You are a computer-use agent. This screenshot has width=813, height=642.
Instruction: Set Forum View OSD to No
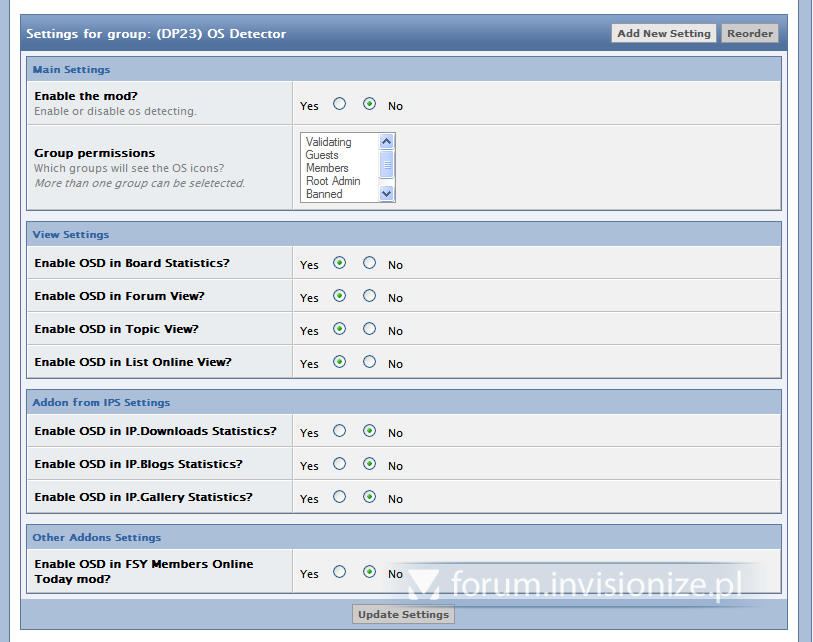(x=370, y=296)
